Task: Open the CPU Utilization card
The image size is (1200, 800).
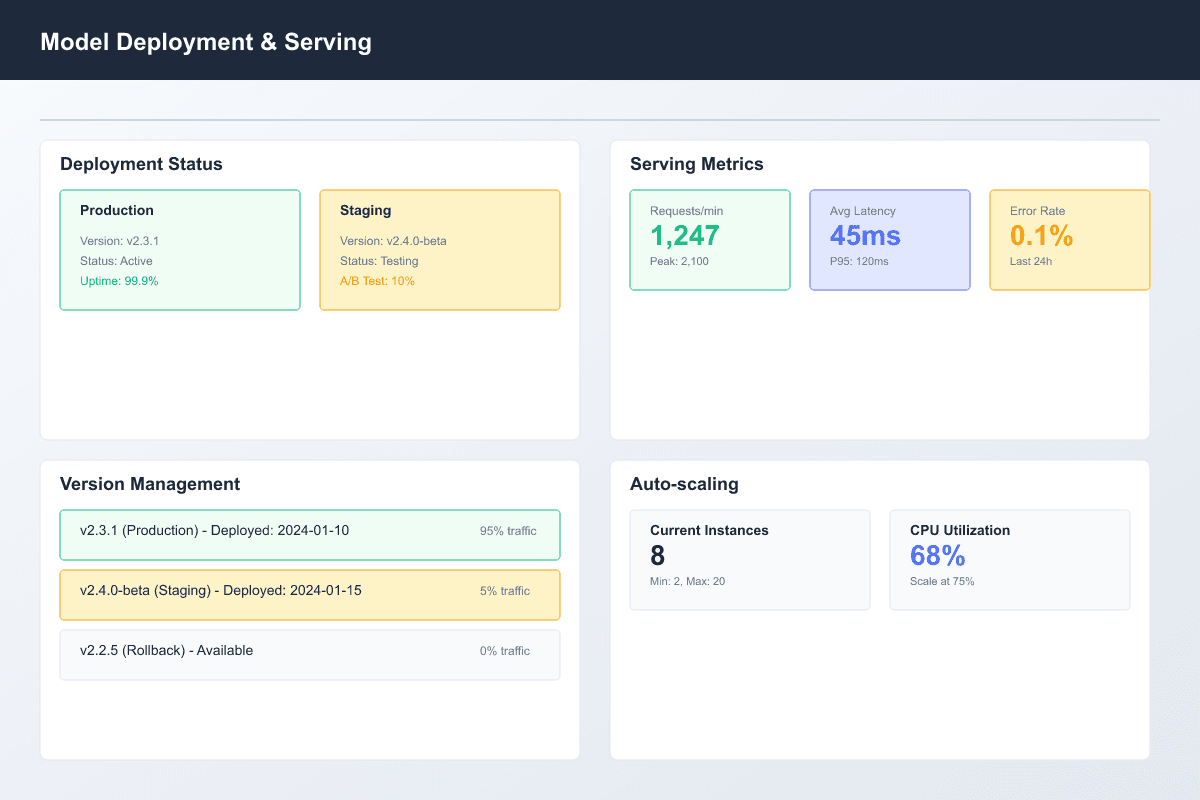Action: tap(1010, 560)
